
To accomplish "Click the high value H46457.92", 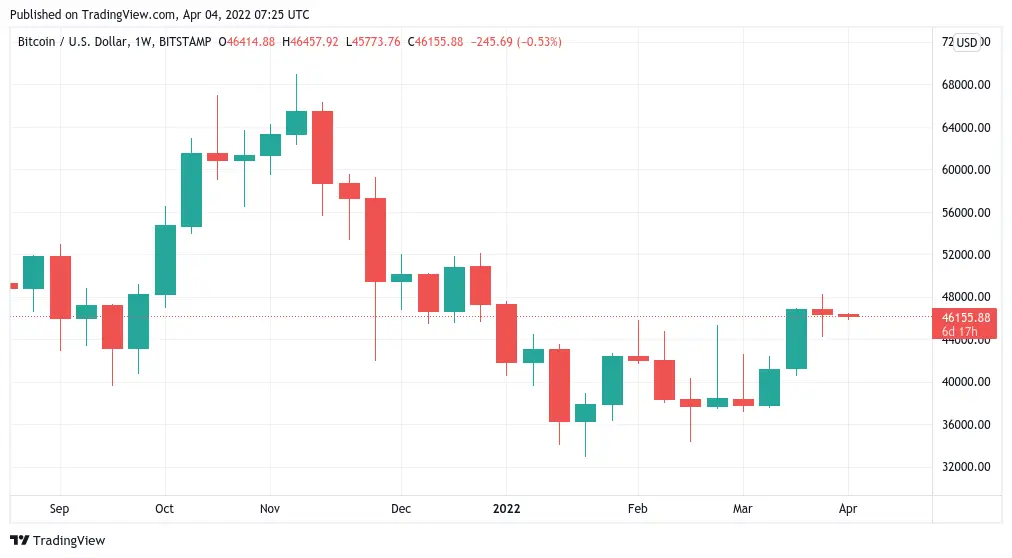I will 312,42.
